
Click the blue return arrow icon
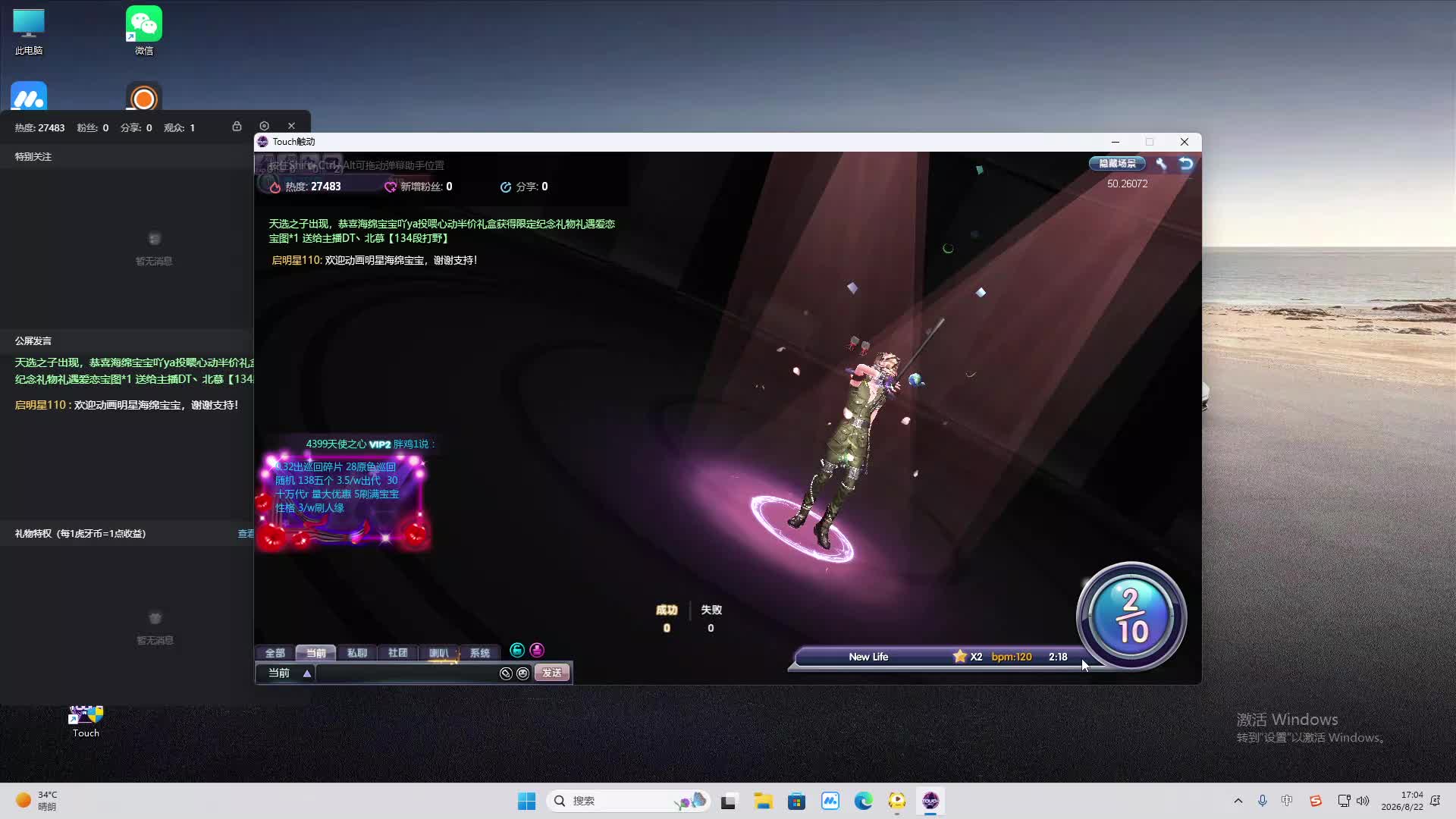pos(1186,164)
